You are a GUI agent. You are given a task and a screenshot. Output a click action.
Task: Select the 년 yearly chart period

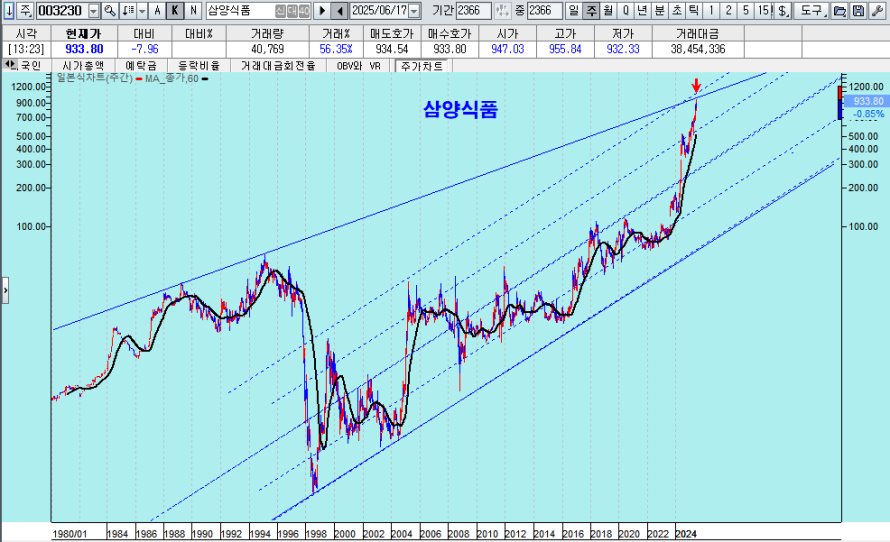pyautogui.click(x=642, y=10)
